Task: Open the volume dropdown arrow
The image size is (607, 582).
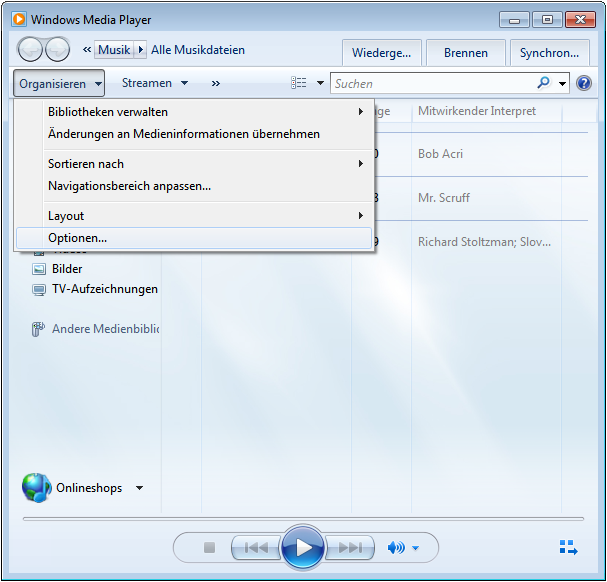Action: pos(415,548)
